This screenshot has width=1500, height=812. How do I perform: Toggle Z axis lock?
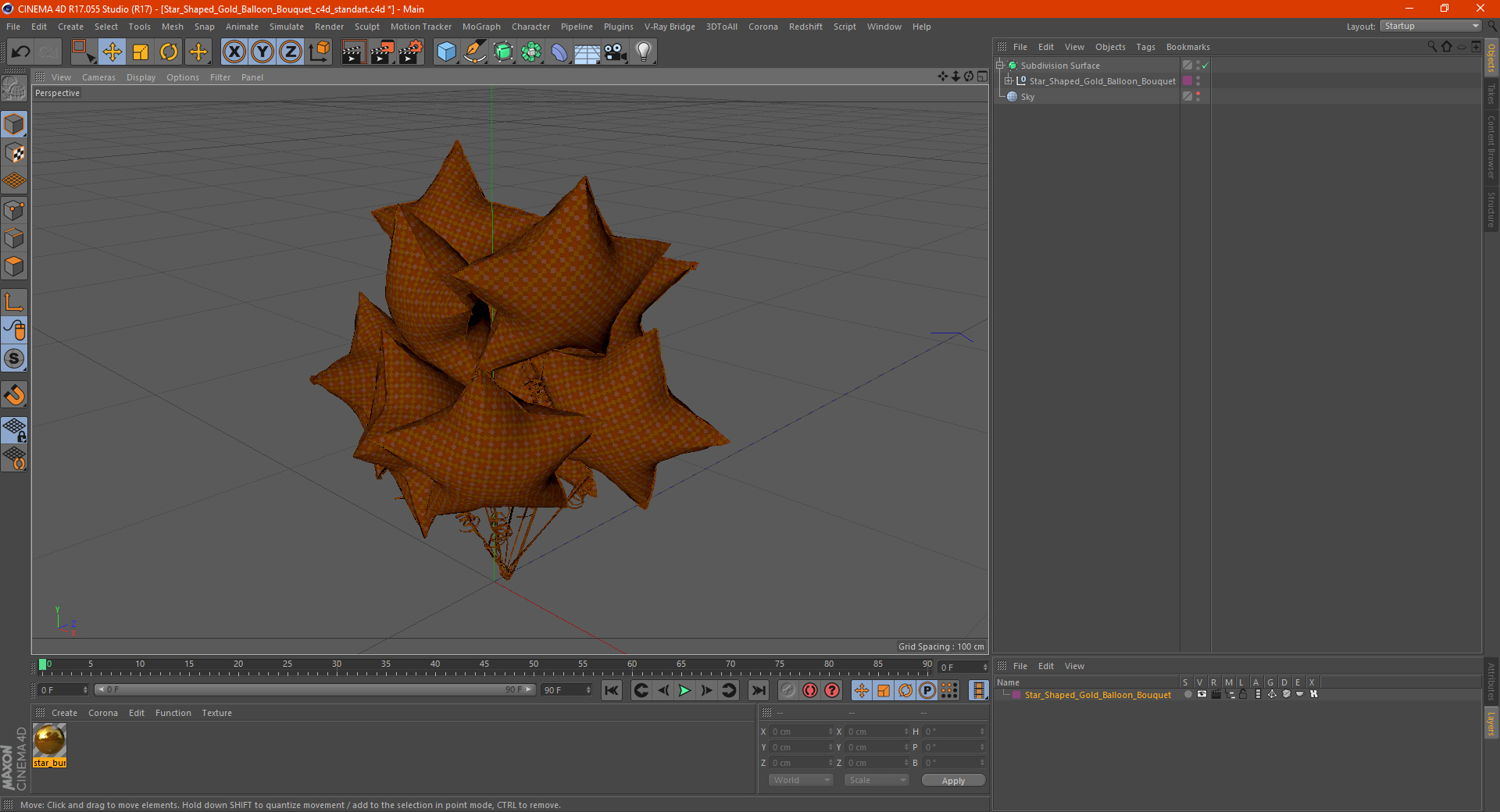tap(291, 52)
